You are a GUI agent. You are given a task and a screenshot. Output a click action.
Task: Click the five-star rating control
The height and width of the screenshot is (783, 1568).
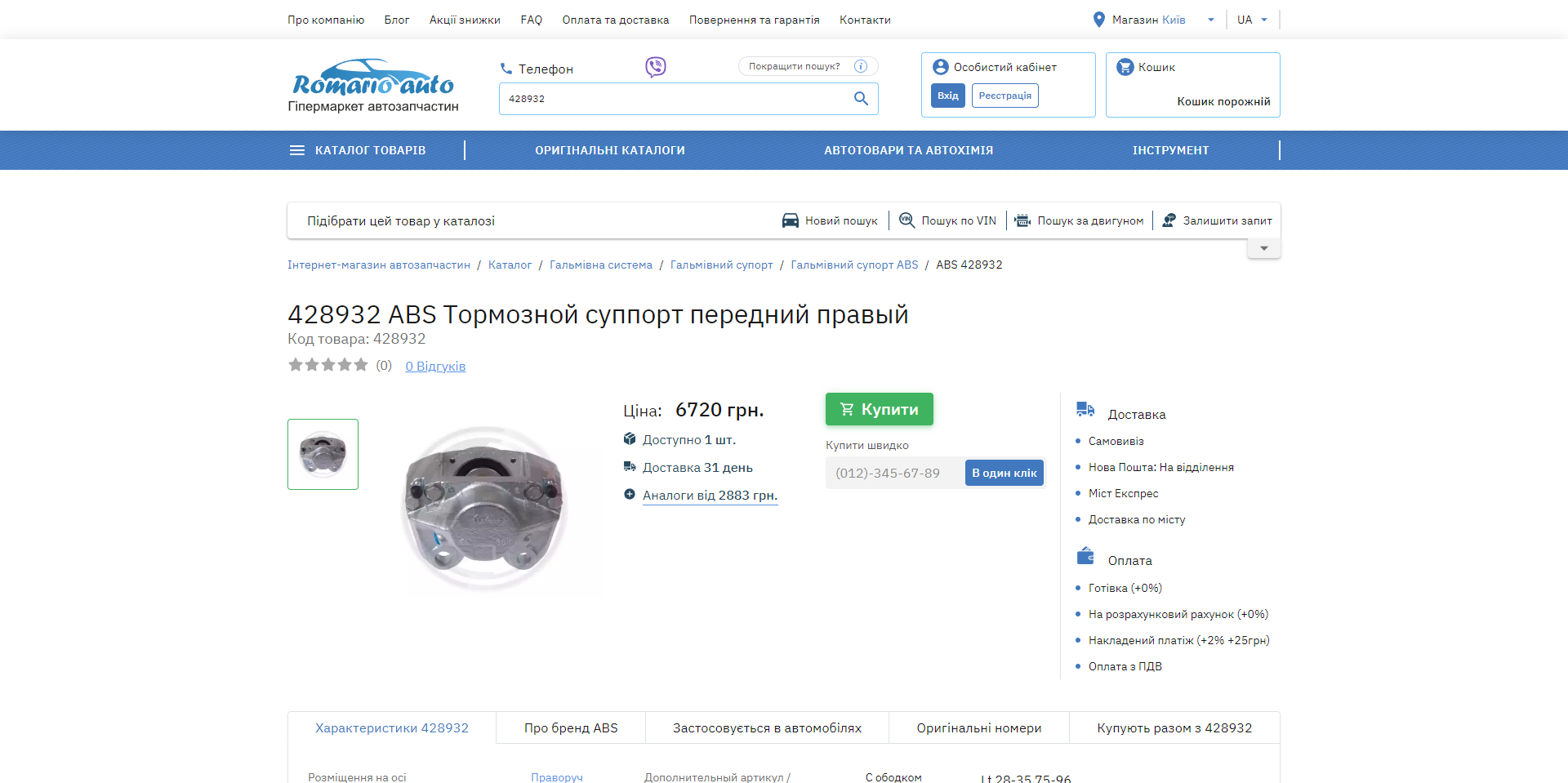point(328,365)
